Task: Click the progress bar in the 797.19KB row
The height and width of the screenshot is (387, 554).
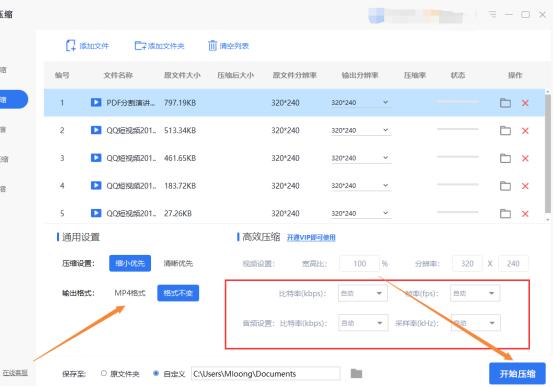Action: (458, 102)
